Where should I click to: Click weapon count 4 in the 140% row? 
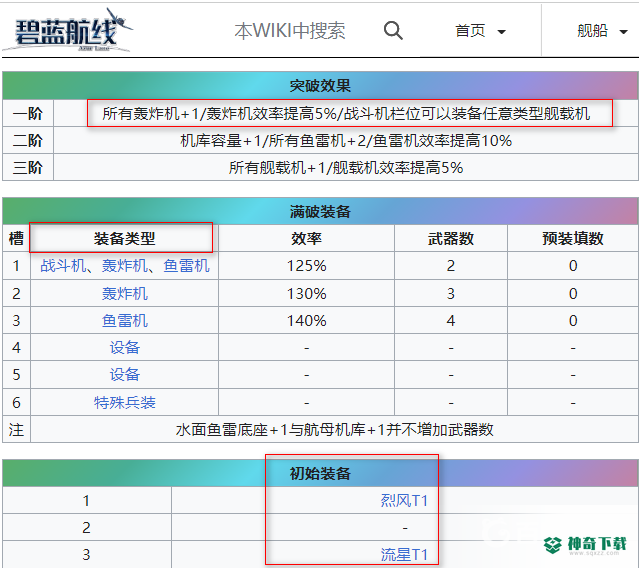[x=451, y=321]
